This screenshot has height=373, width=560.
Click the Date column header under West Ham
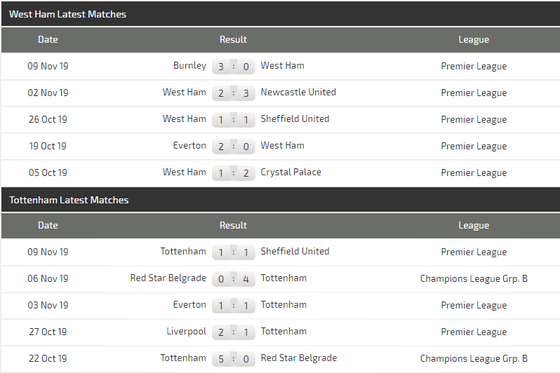click(x=48, y=40)
